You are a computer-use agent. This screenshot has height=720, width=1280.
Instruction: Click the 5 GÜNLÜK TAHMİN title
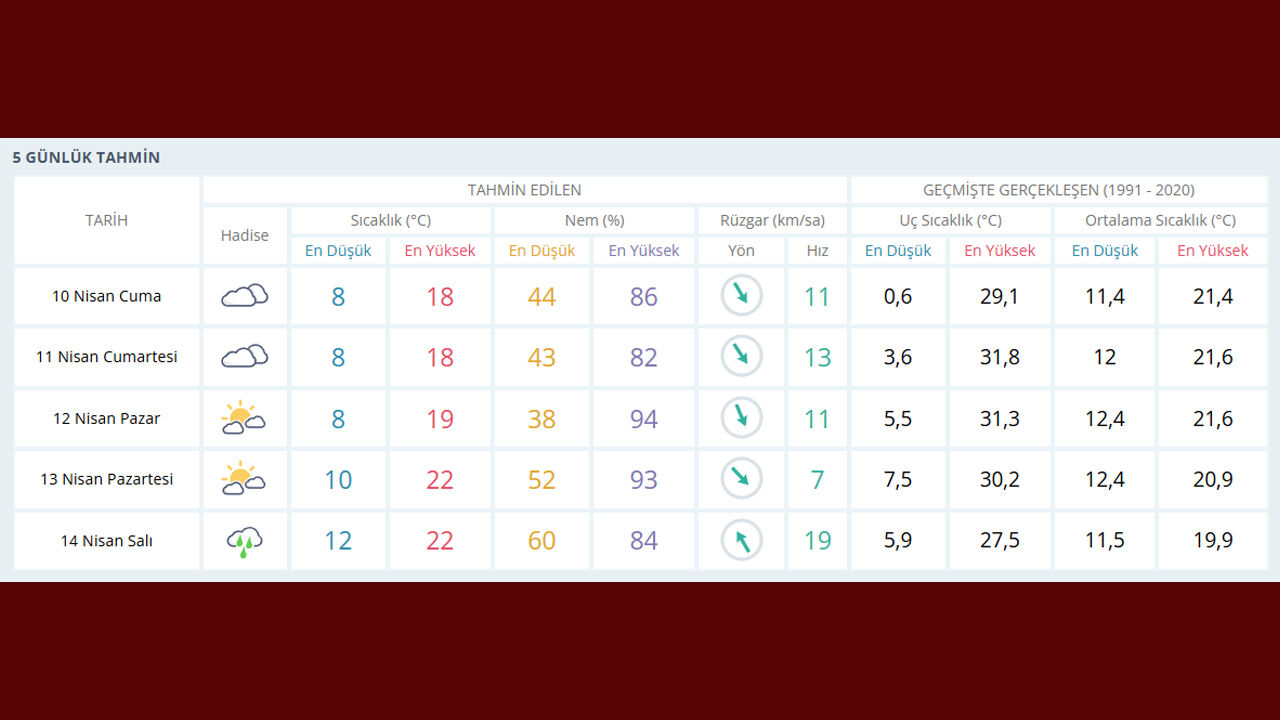[86, 158]
